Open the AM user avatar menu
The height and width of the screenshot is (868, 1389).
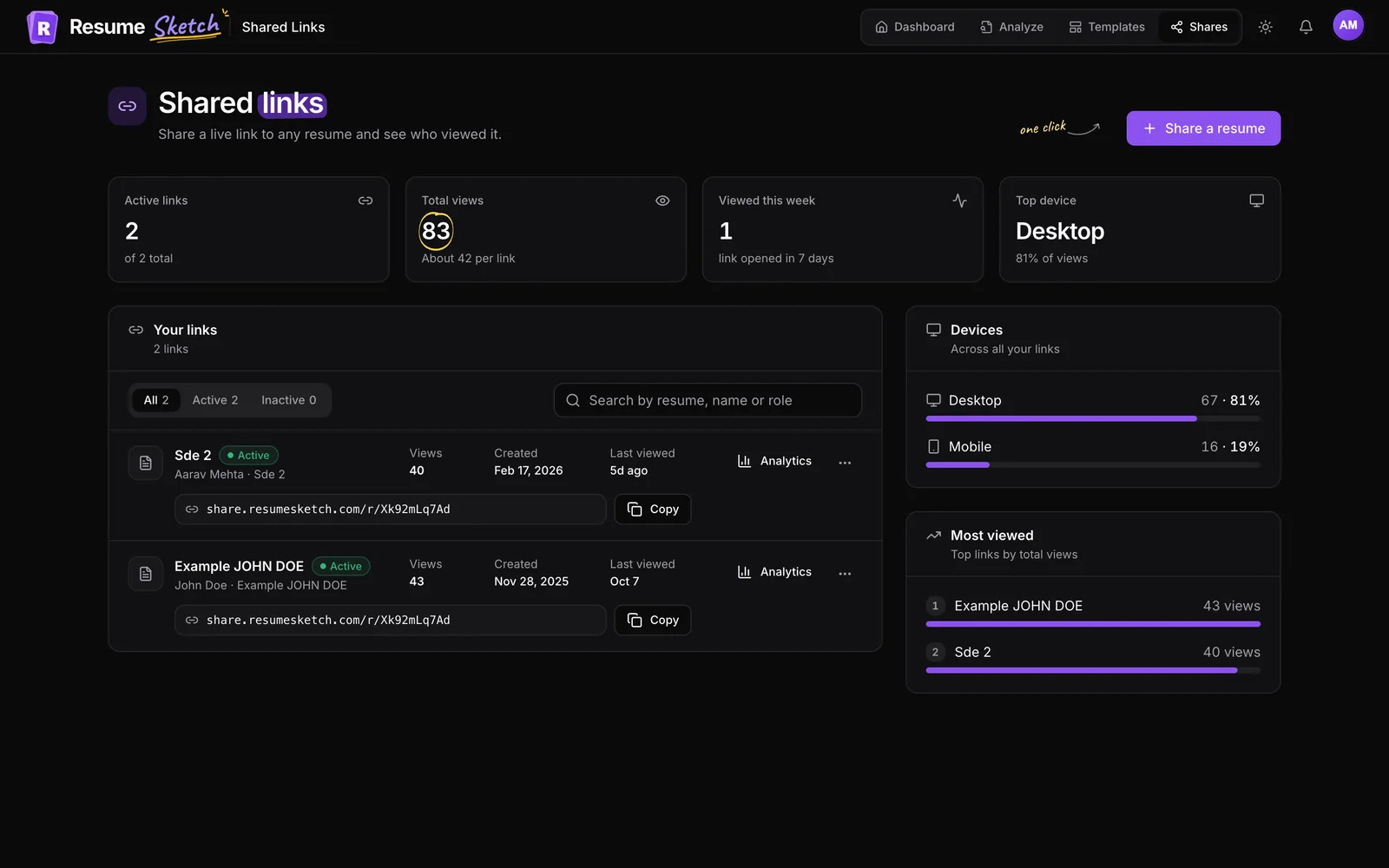tap(1348, 25)
